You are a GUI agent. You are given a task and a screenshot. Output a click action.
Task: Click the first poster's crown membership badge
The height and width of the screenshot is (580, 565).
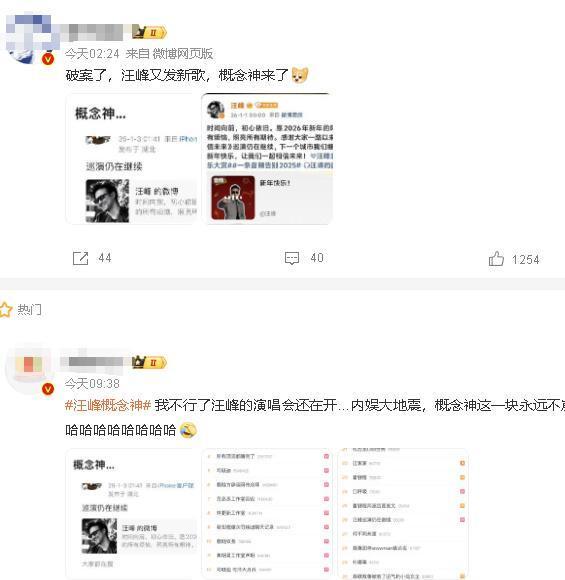pyautogui.click(x=149, y=33)
